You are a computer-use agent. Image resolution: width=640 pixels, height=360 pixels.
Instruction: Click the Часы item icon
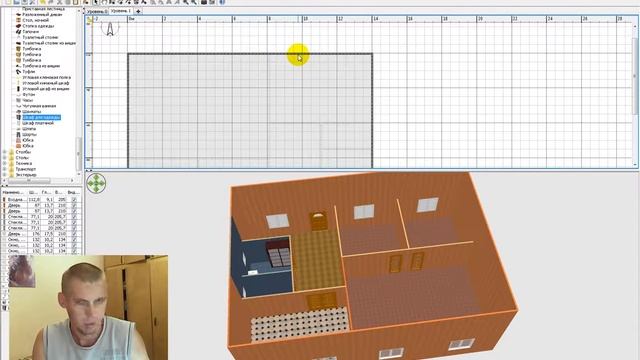click(x=18, y=100)
